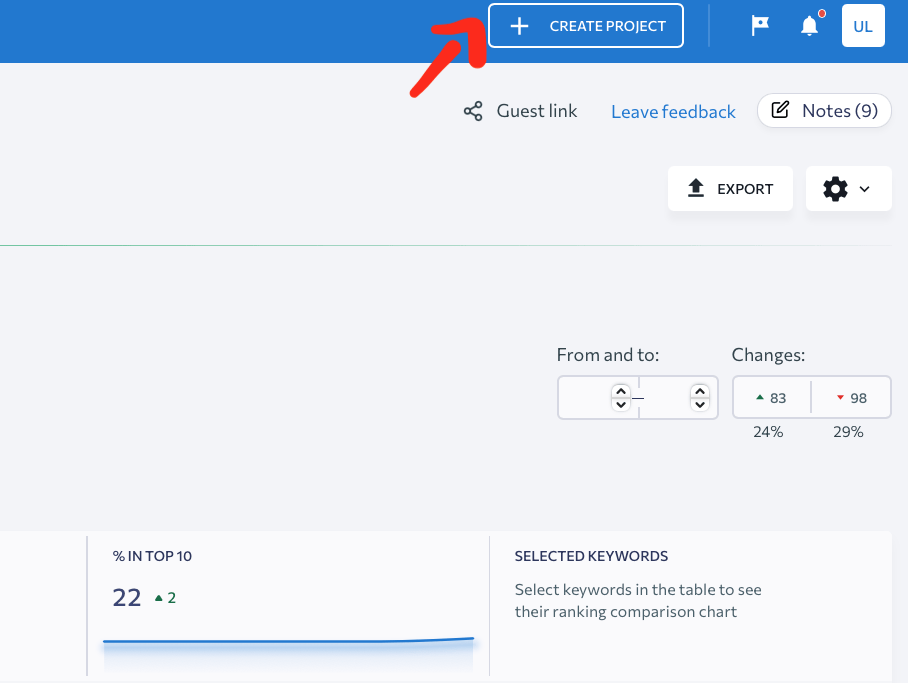Increase the From position value

[621, 391]
